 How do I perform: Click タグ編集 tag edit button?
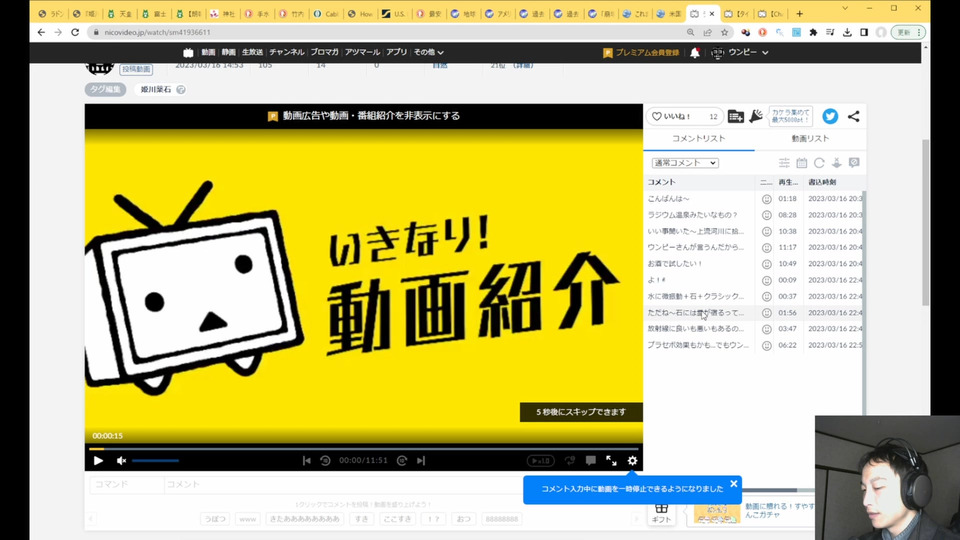click(105, 89)
